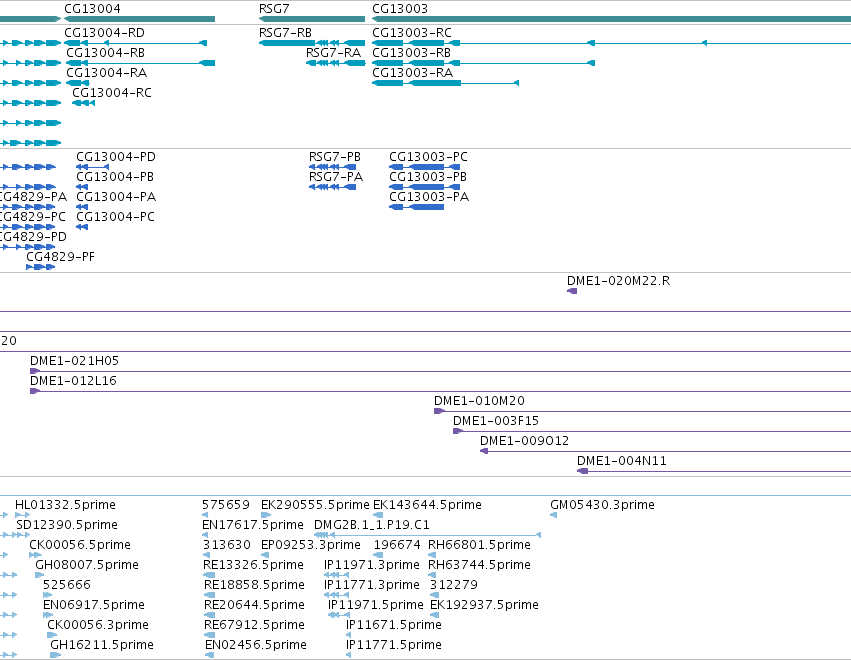Click EST EN06917.5prime
This screenshot has height=660, width=851.
point(48,615)
